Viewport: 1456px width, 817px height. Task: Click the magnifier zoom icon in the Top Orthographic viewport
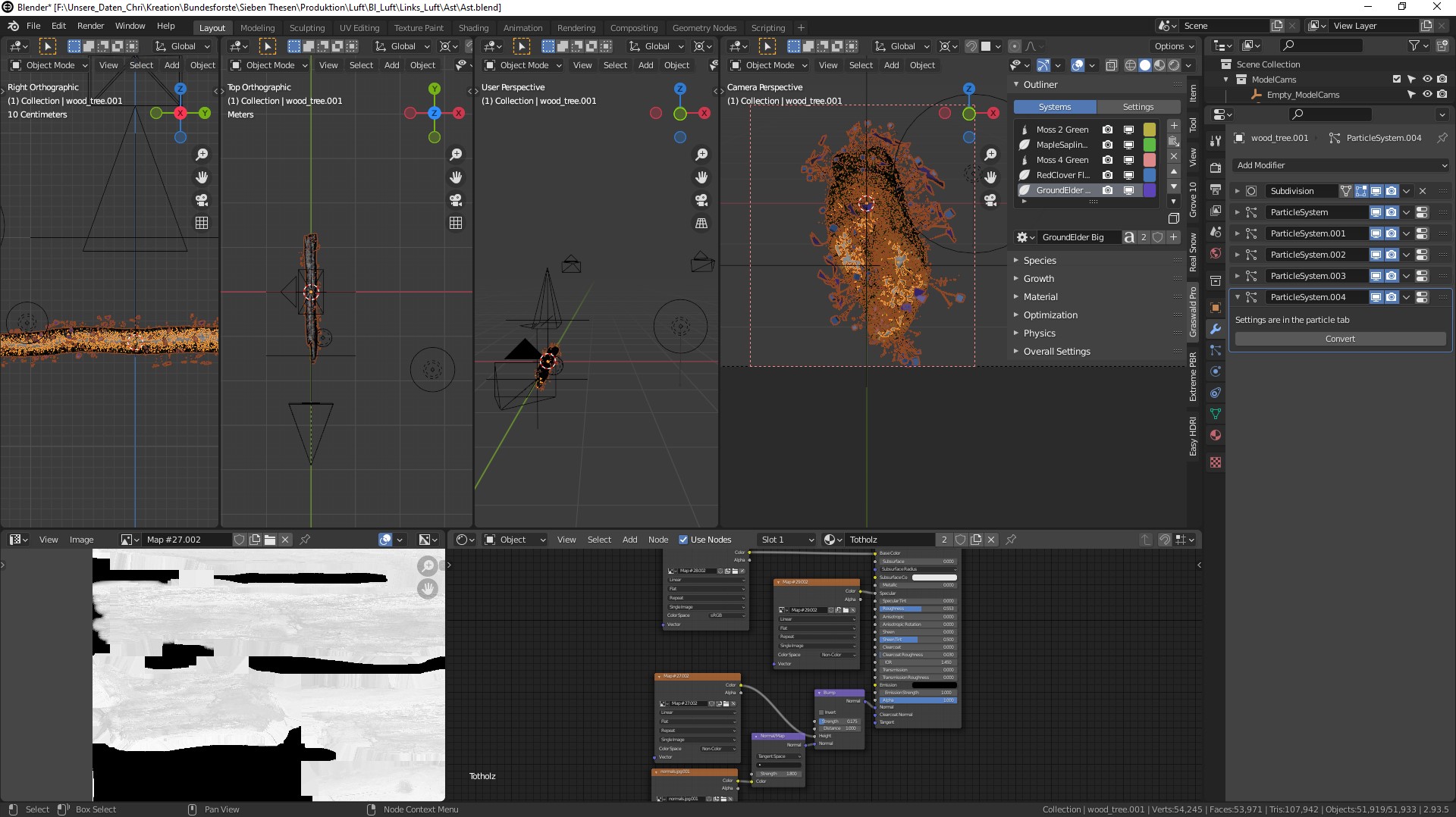[x=455, y=154]
